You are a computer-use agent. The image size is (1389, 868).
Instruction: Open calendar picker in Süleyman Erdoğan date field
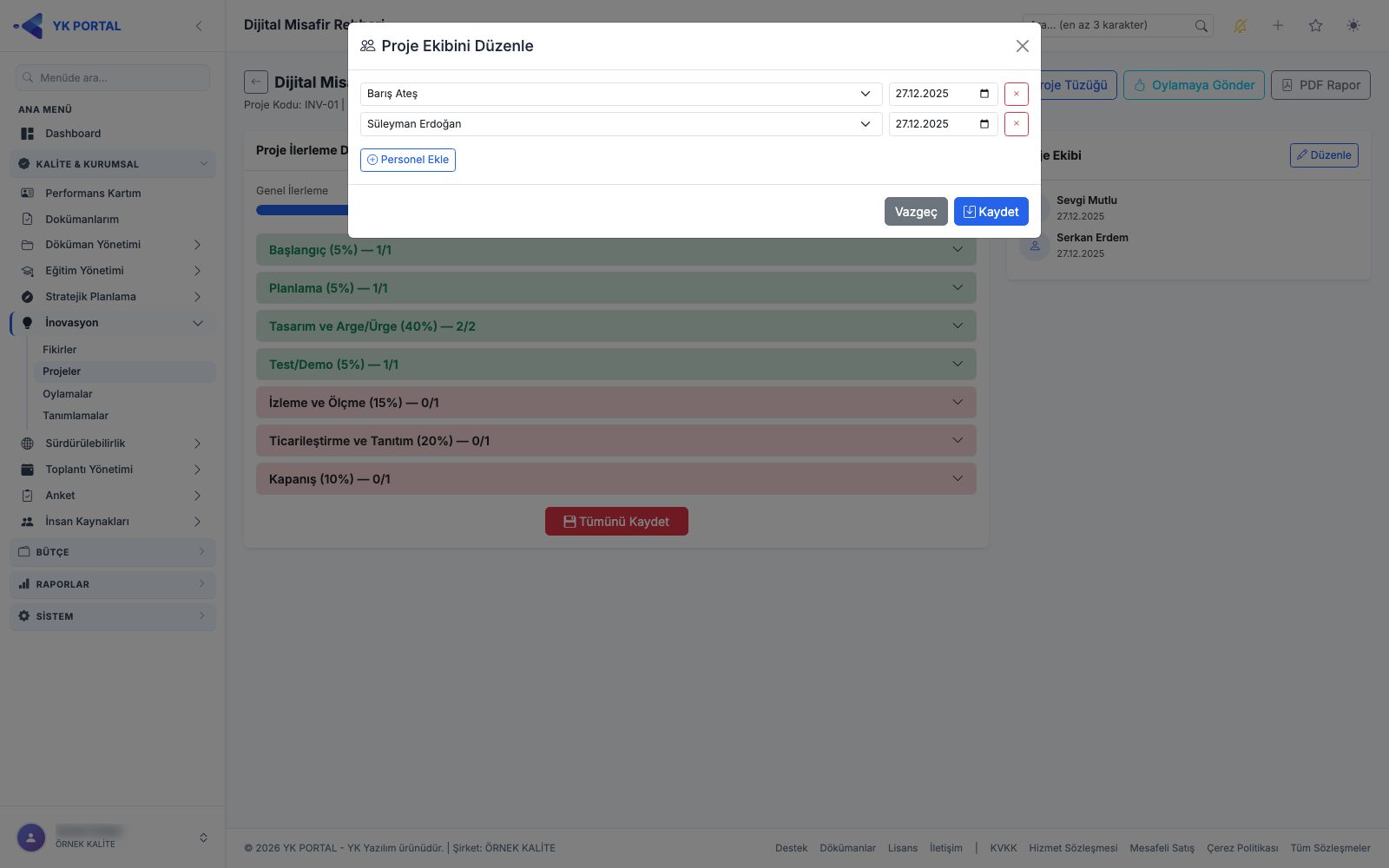[984, 124]
